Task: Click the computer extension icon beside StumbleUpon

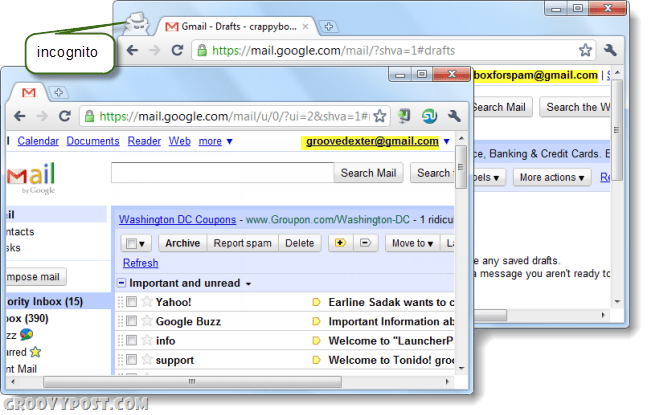Action: [x=404, y=116]
